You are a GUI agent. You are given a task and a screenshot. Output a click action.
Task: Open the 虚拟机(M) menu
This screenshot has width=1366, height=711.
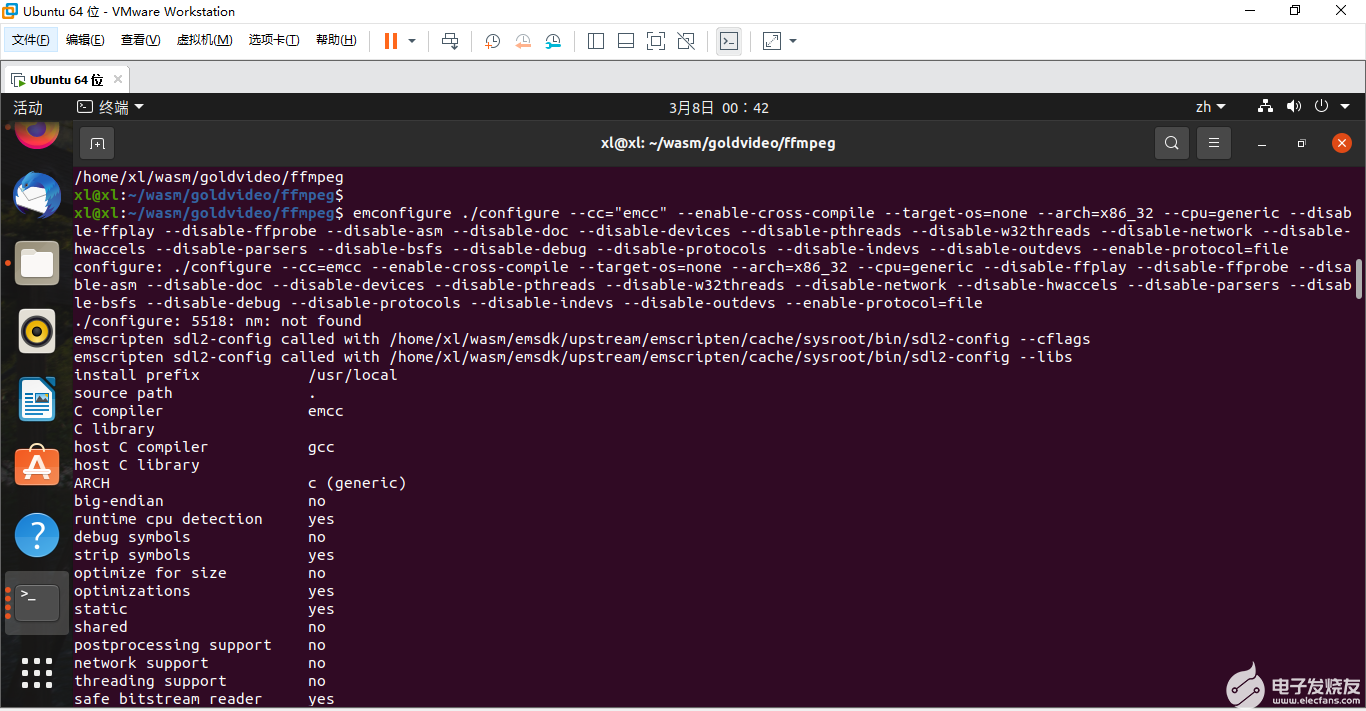[x=204, y=40]
